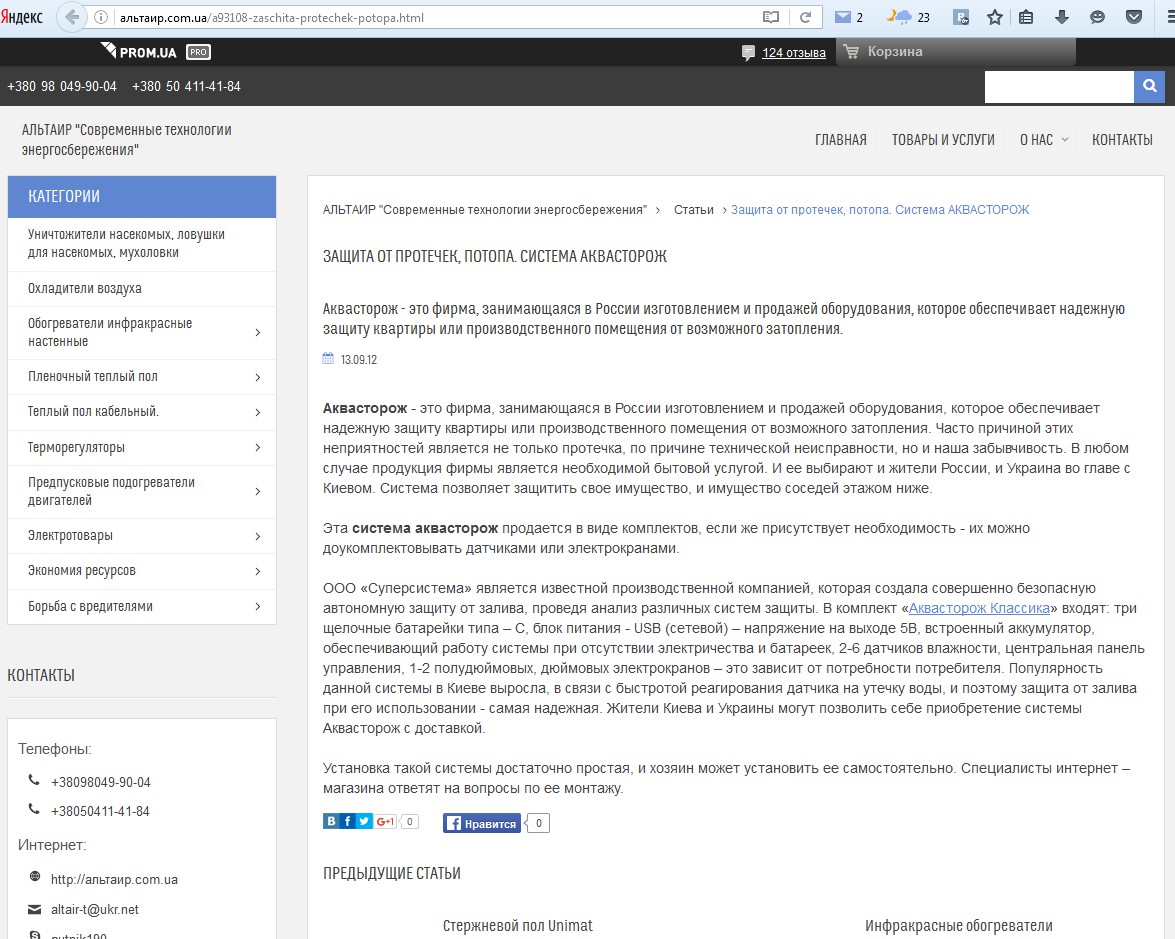Screen dimensions: 1175x939
Task: Open the Pocket icon in toolbar
Action: click(1134, 17)
